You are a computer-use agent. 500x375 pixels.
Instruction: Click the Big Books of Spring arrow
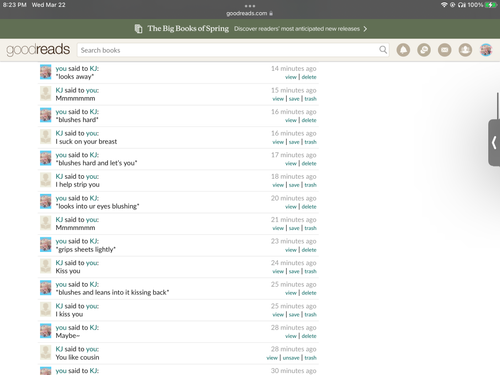point(365,29)
